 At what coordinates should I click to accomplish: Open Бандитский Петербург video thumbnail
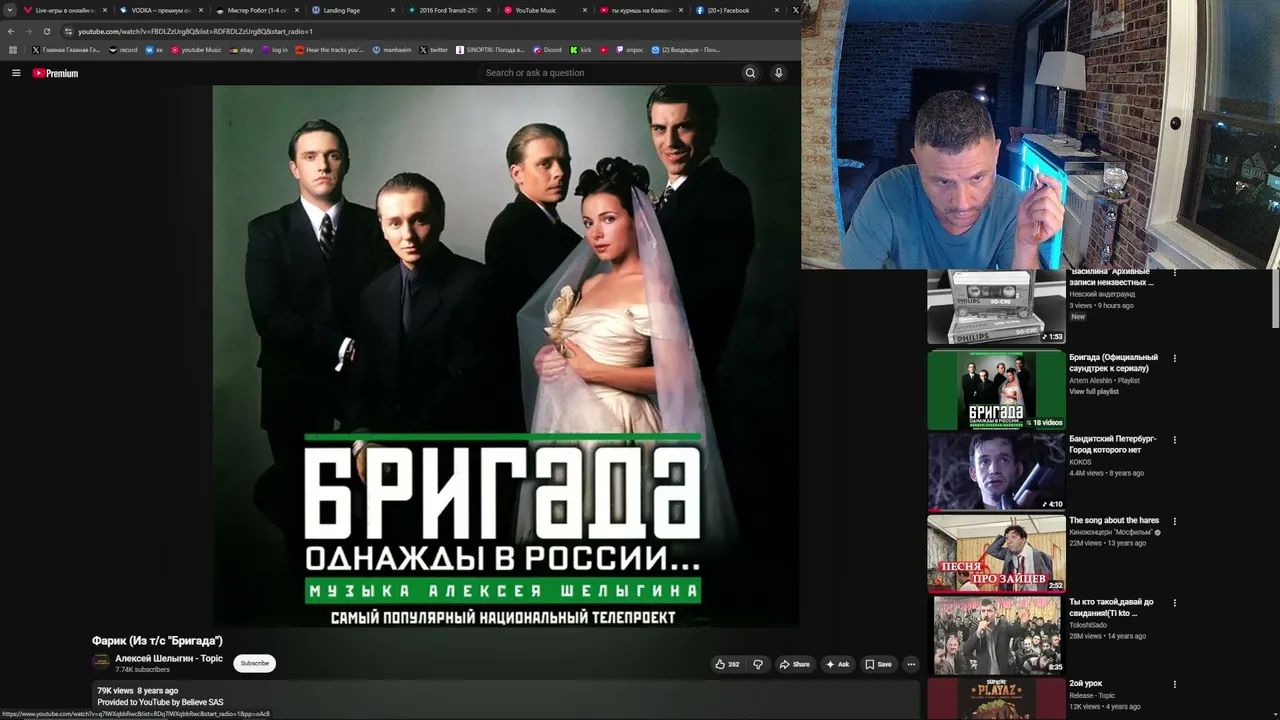tap(996, 471)
